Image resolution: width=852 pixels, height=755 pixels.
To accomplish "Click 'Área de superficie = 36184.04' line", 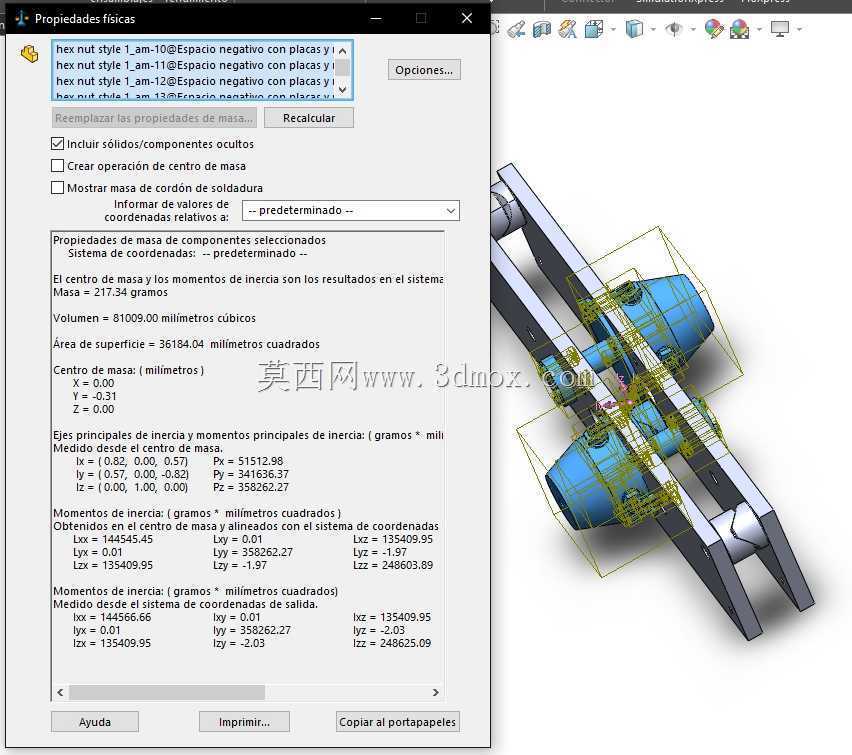I will tap(186, 345).
